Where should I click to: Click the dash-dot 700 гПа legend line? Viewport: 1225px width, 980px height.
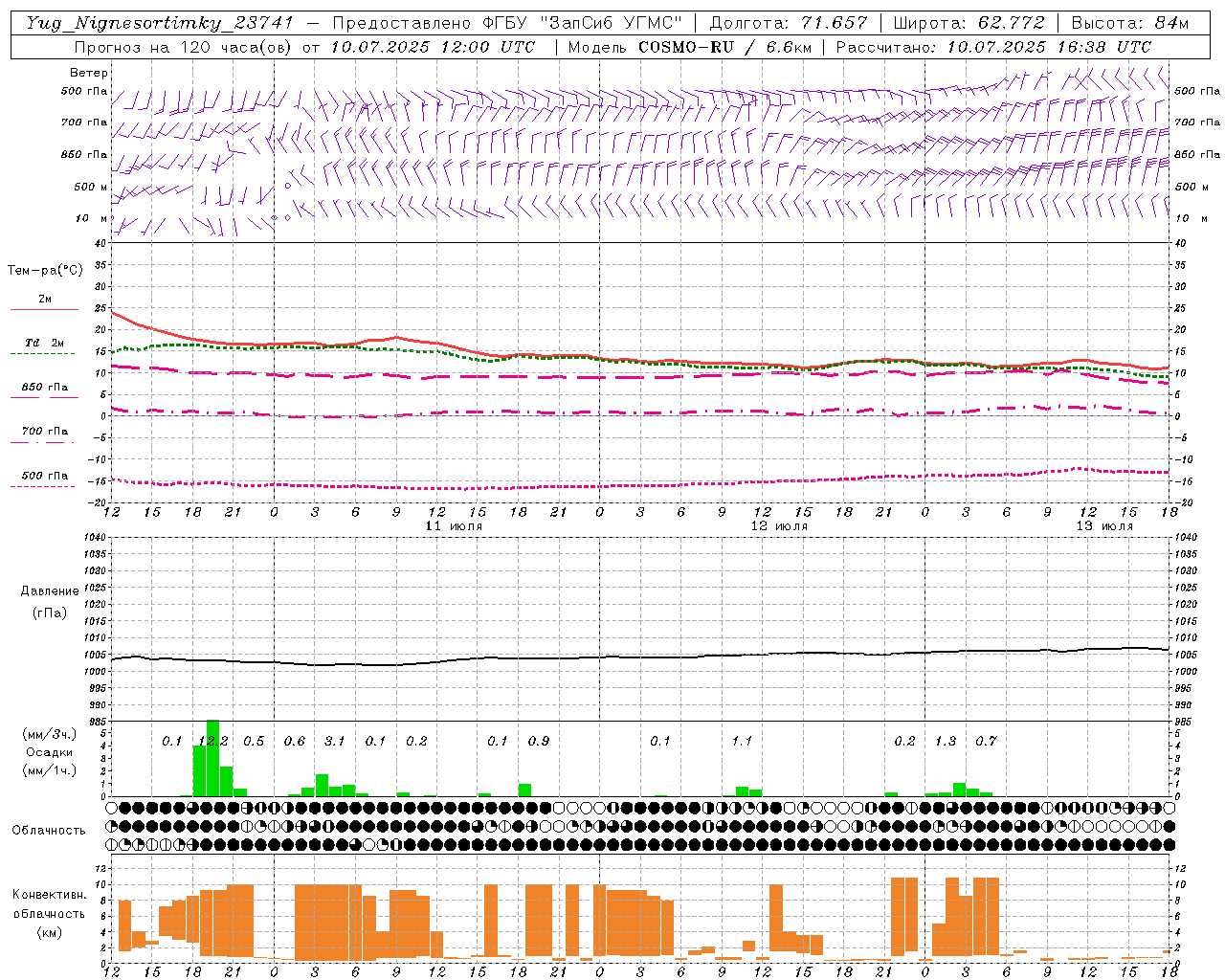[x=42, y=442]
